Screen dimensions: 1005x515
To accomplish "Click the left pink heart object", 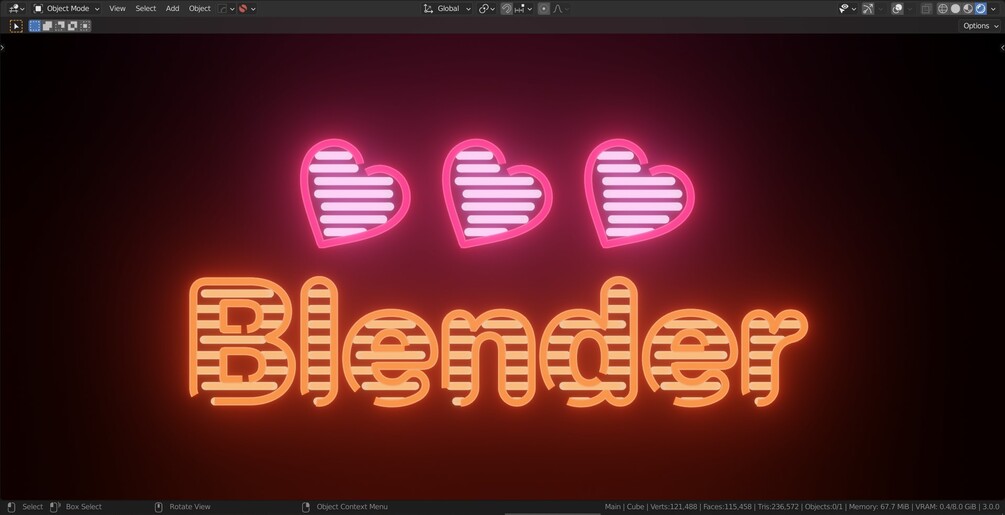I will 354,193.
